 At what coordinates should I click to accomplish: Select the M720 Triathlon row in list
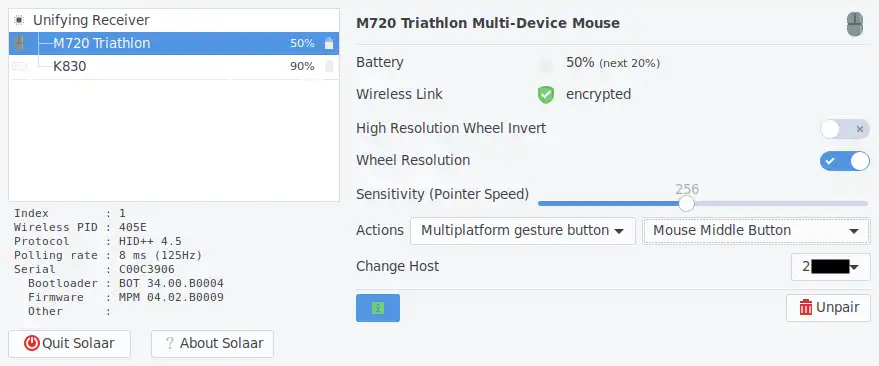(174, 43)
